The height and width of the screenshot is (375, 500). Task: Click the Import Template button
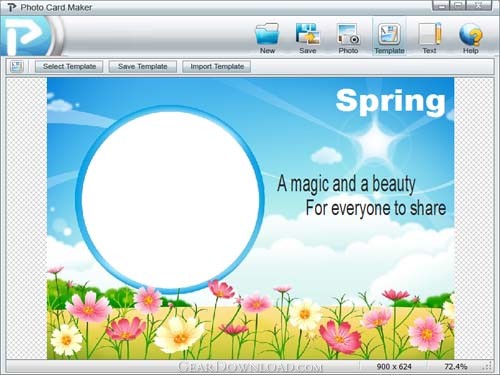[217, 66]
